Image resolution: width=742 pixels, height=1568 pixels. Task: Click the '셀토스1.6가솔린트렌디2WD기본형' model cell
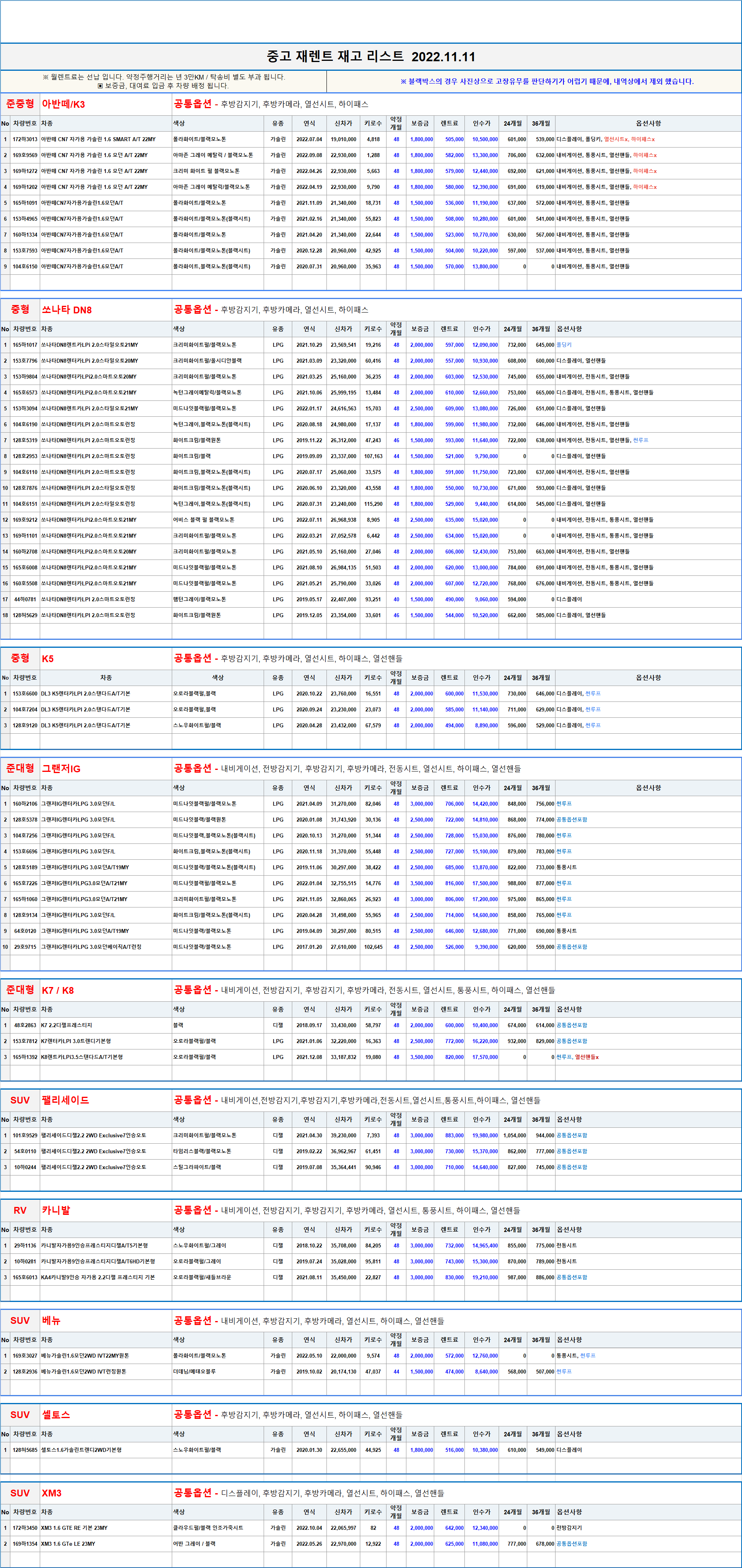tap(106, 1451)
